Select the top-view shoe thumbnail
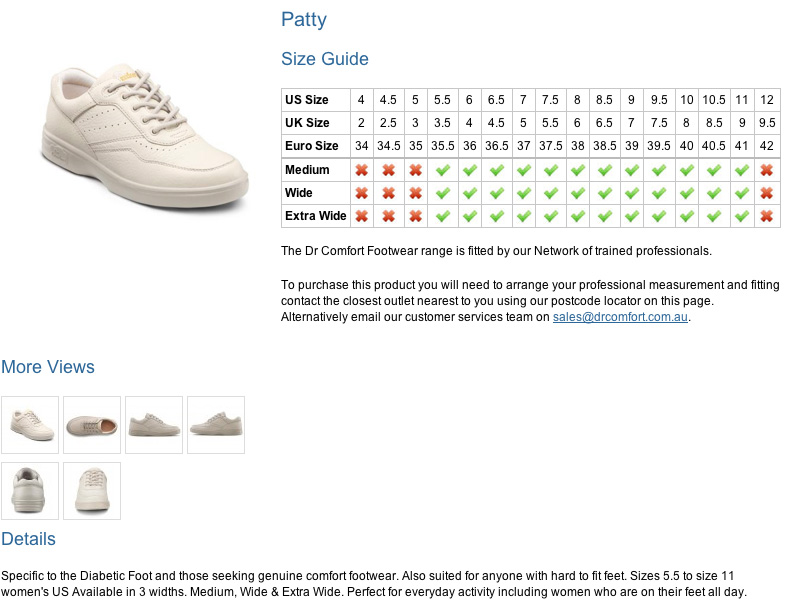 pos(92,425)
